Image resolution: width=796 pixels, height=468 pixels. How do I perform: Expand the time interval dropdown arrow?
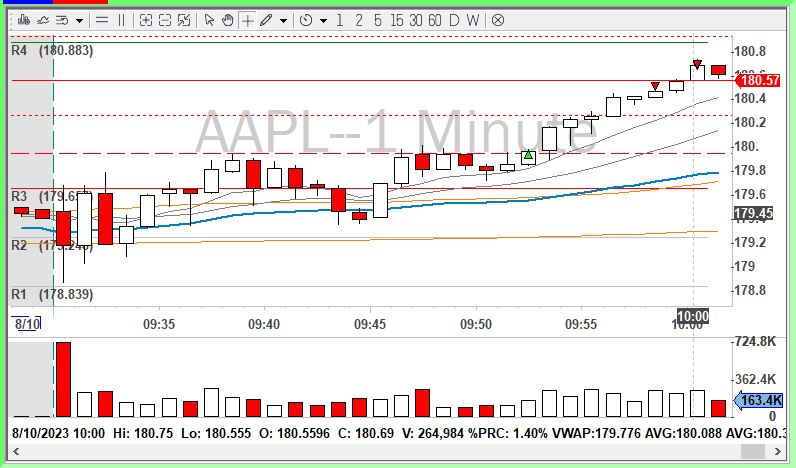click(x=323, y=21)
